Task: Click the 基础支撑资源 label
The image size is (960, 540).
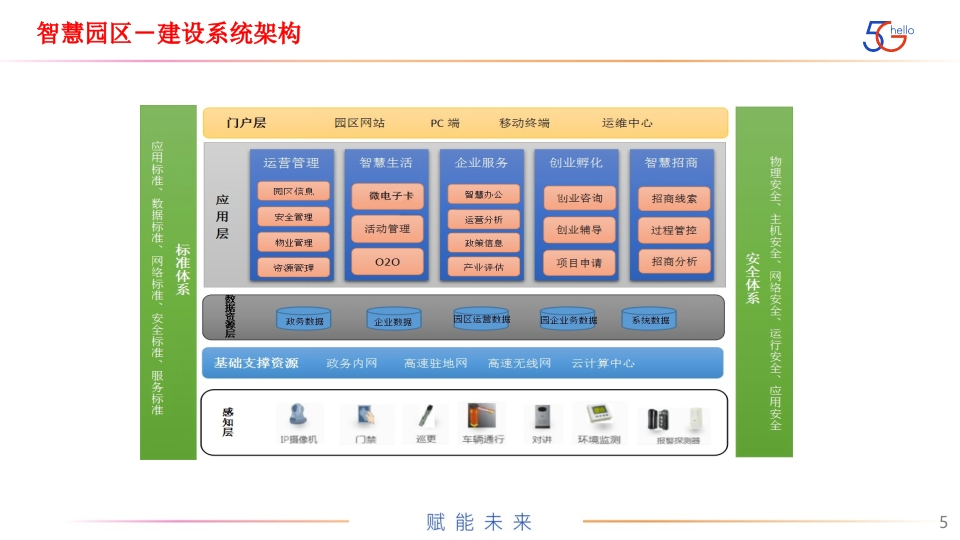Action: [256, 363]
